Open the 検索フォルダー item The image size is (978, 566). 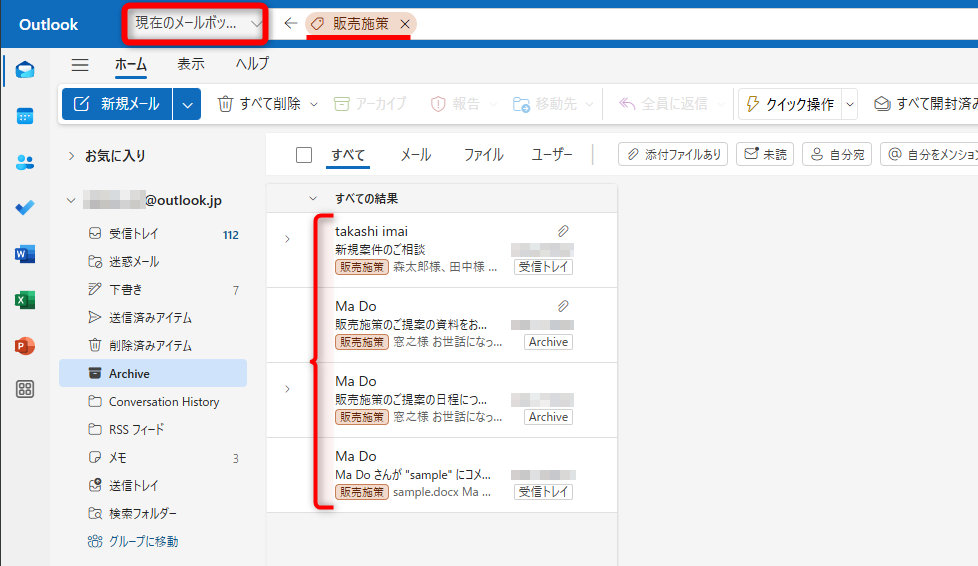(153, 514)
